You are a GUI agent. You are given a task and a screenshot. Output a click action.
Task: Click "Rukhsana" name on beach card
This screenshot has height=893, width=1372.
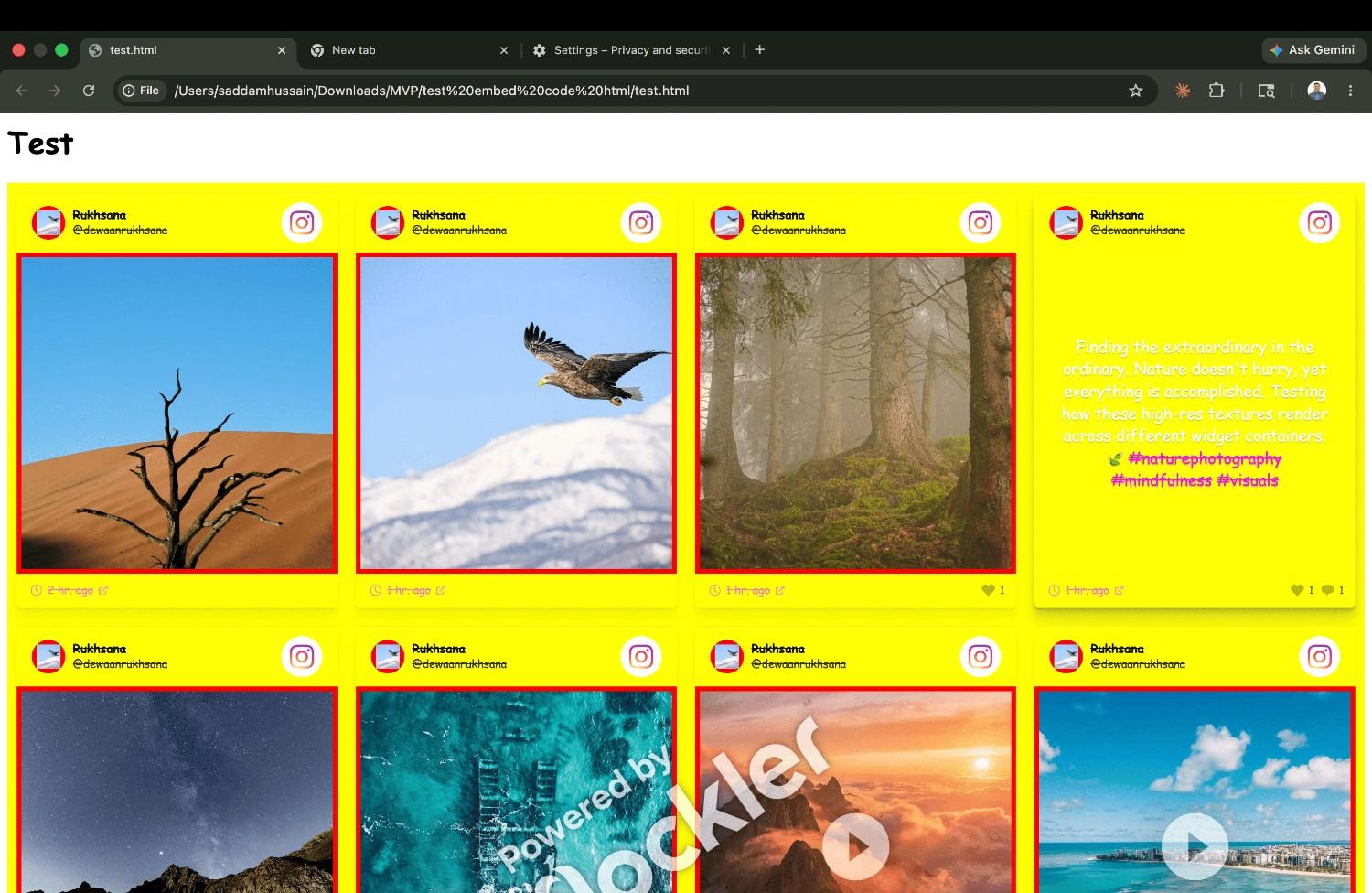1117,649
